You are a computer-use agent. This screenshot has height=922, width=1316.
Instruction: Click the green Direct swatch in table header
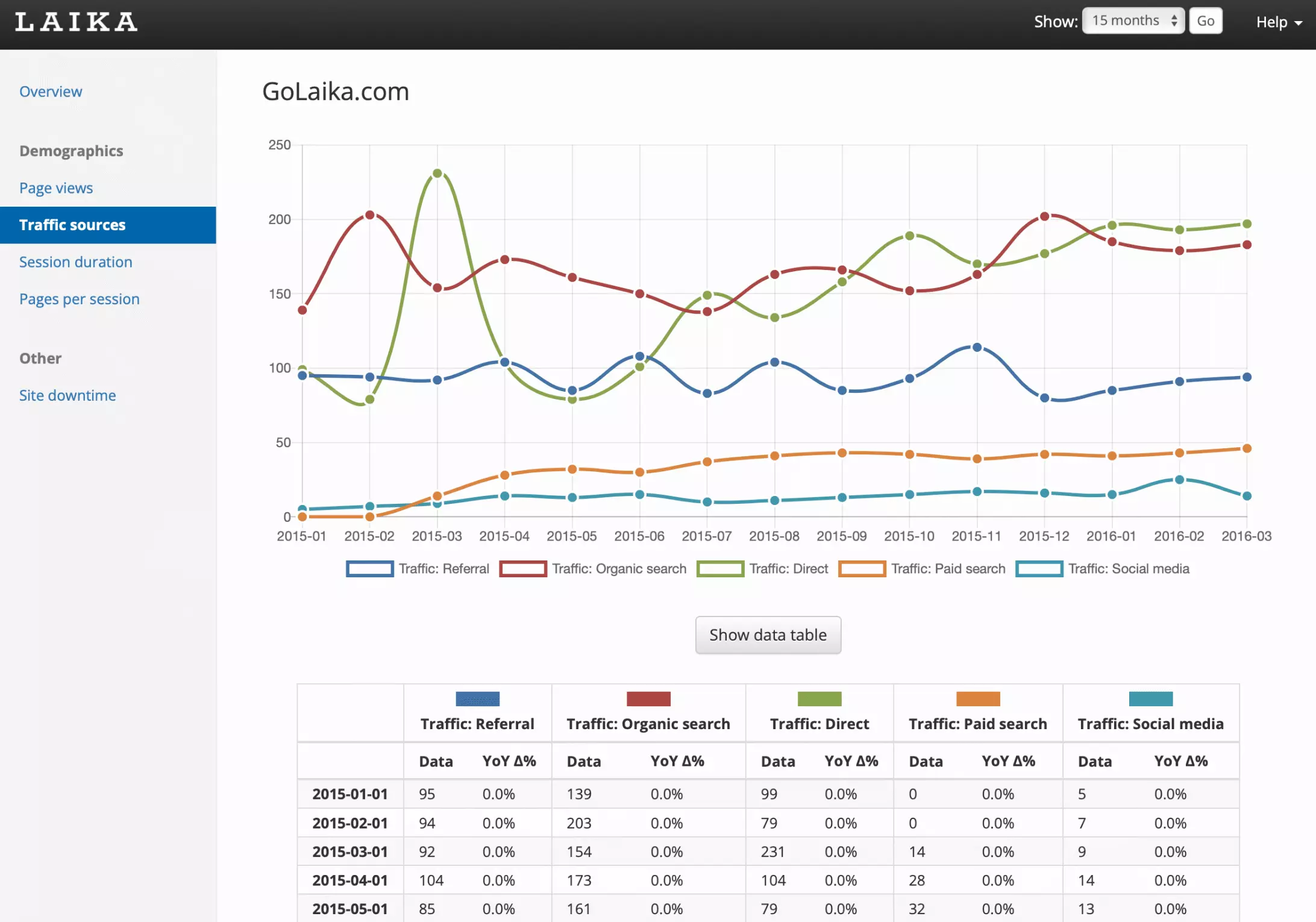click(x=819, y=699)
